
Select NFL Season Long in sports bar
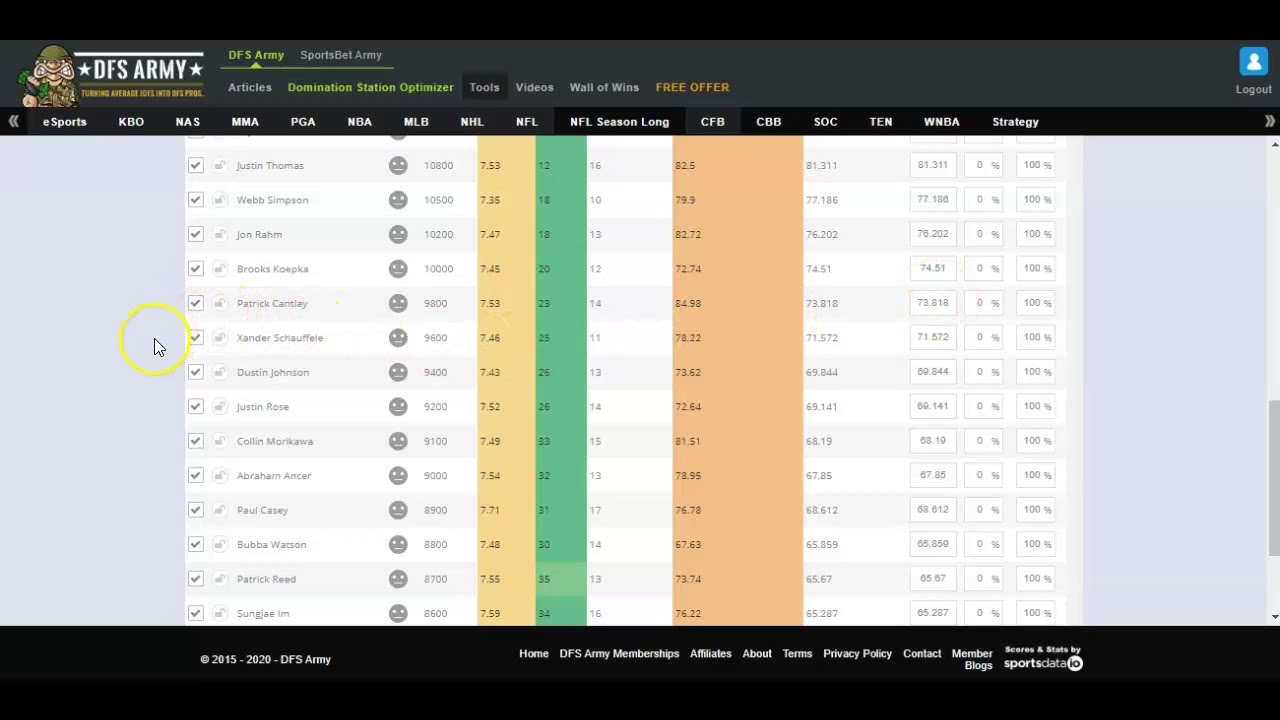619,122
